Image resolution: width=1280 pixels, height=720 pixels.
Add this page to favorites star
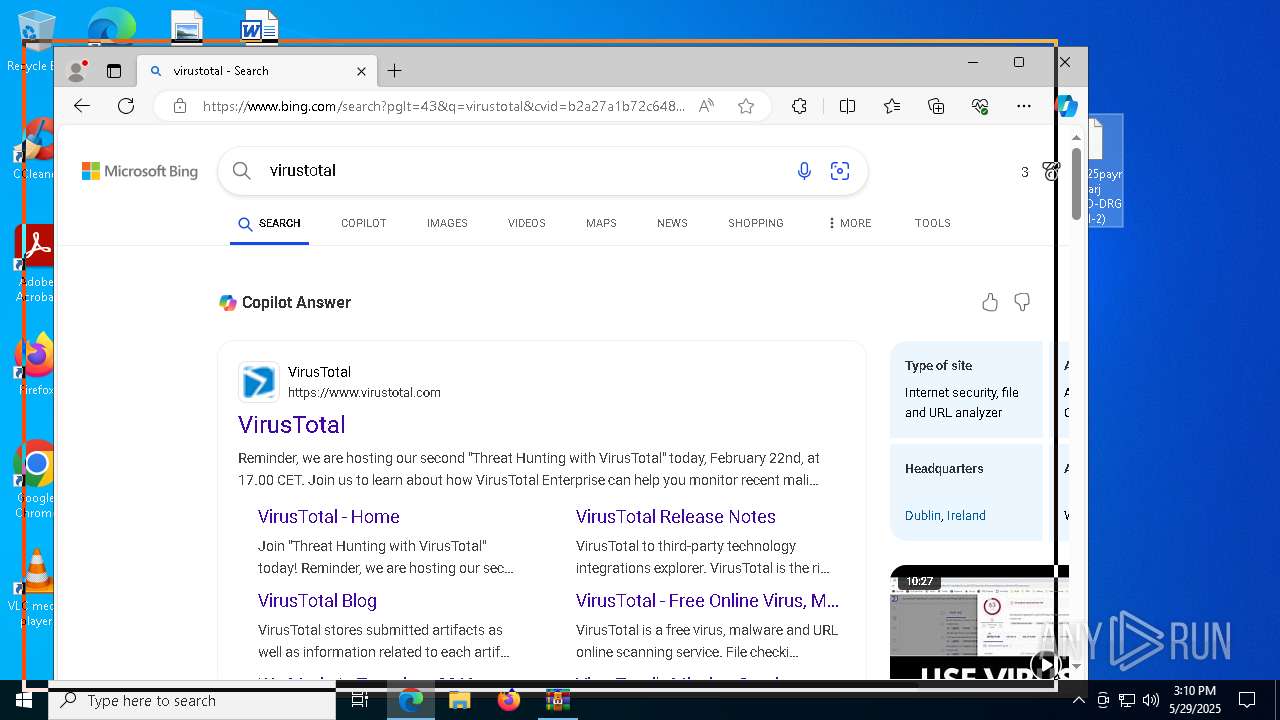point(746,106)
